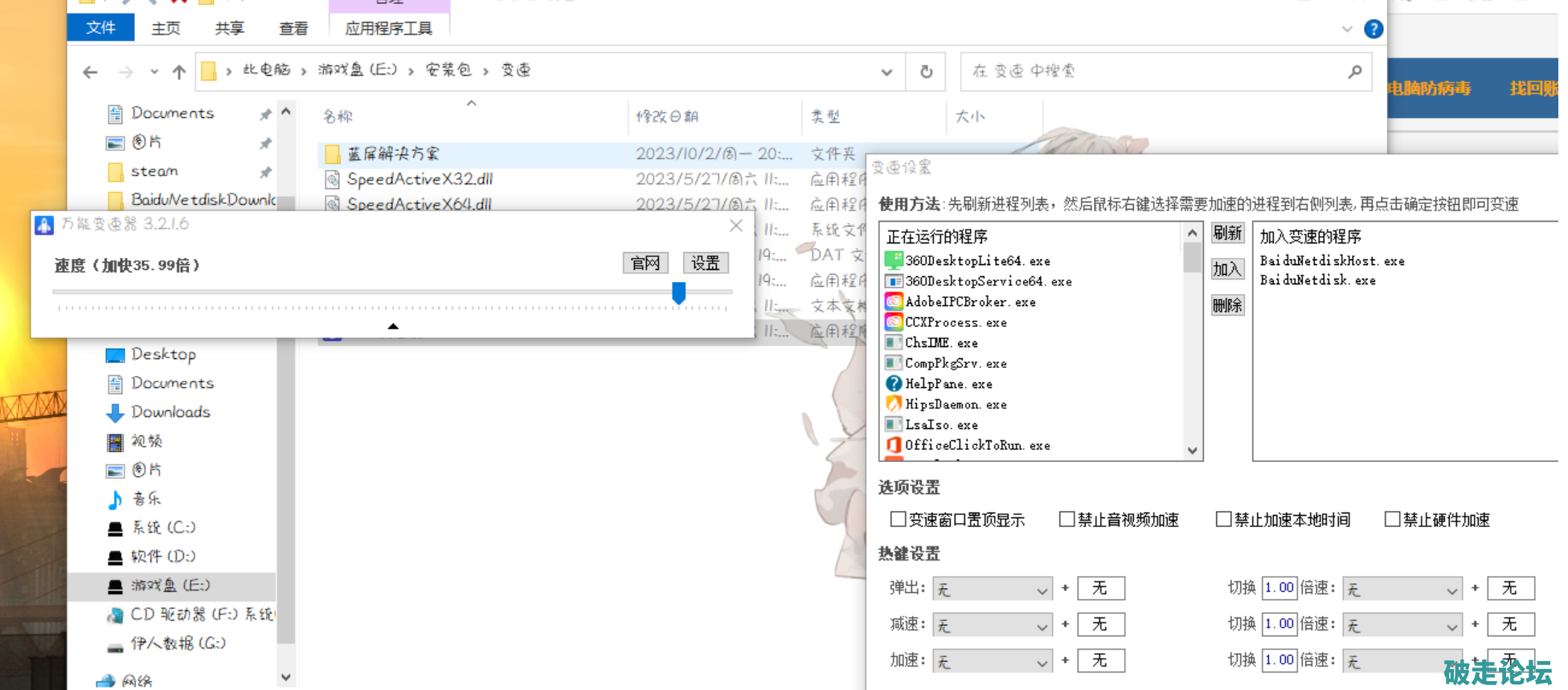Open the 弹出 hotkey dropdown
This screenshot has width=1568, height=690.
(992, 590)
